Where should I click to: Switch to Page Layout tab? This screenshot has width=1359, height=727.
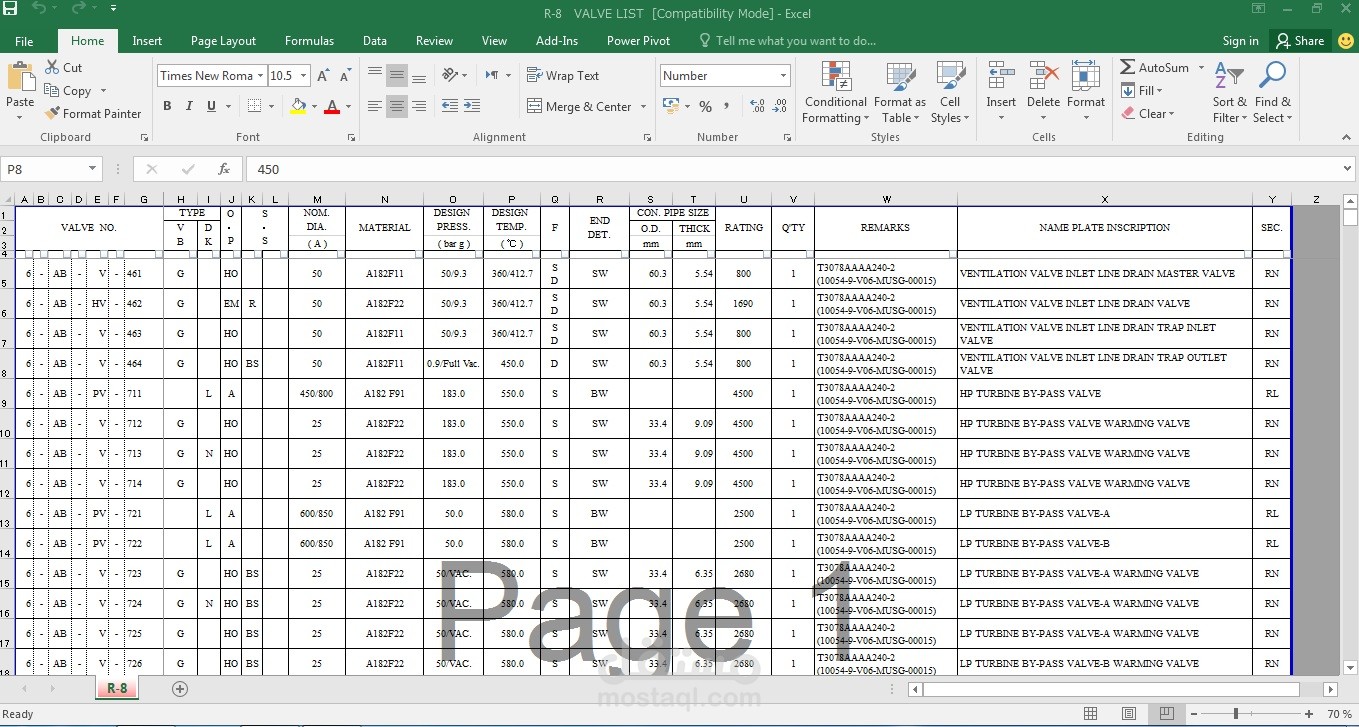(x=223, y=41)
